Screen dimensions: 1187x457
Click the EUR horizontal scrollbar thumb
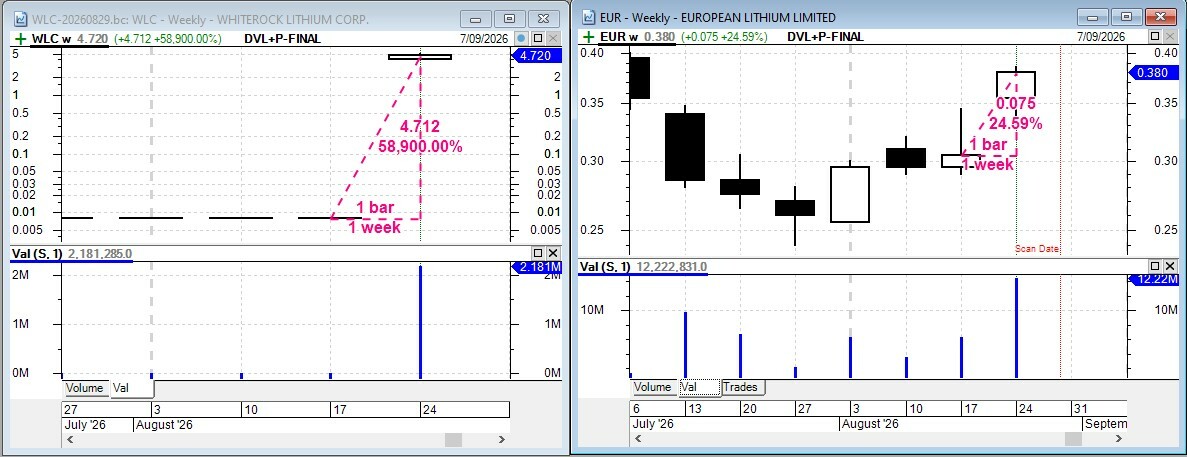(1073, 439)
